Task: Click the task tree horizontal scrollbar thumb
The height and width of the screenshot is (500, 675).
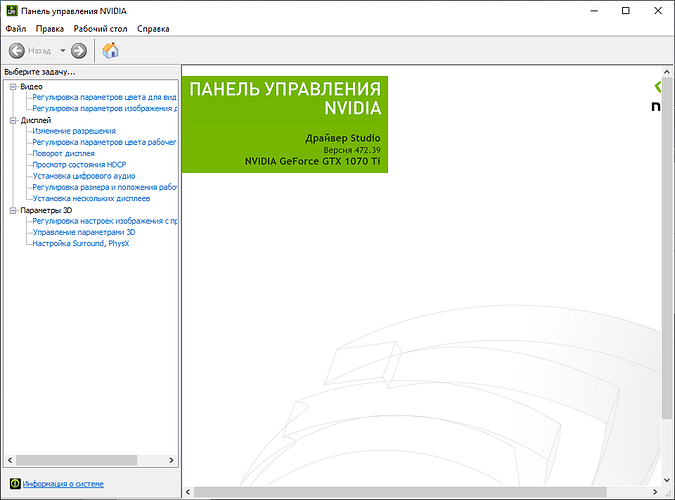Action: pos(76,460)
